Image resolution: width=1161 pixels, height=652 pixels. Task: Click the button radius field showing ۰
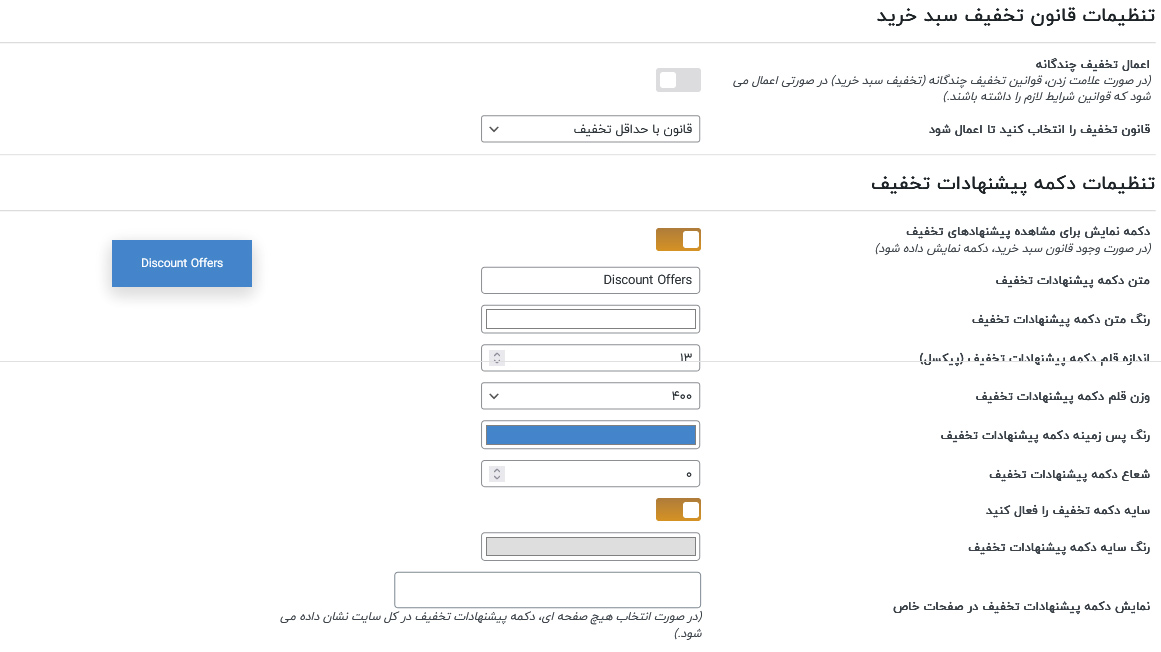[x=590, y=474]
